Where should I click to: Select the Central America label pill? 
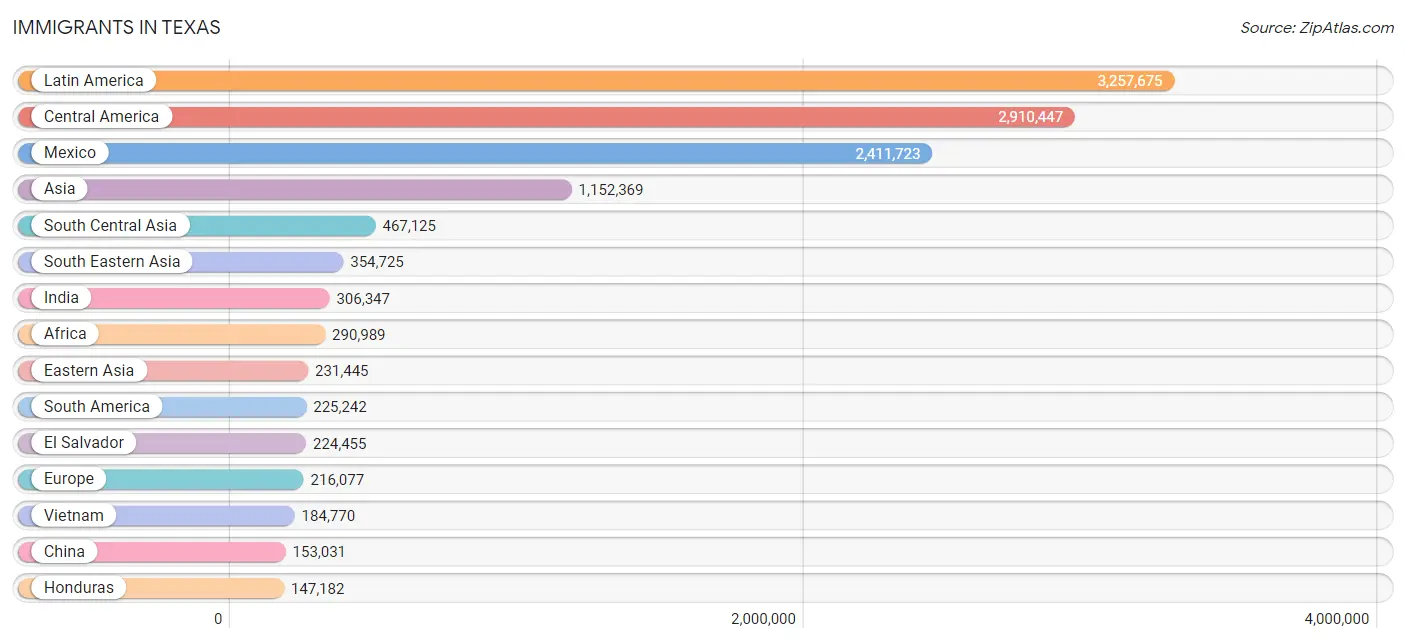pyautogui.click(x=101, y=117)
